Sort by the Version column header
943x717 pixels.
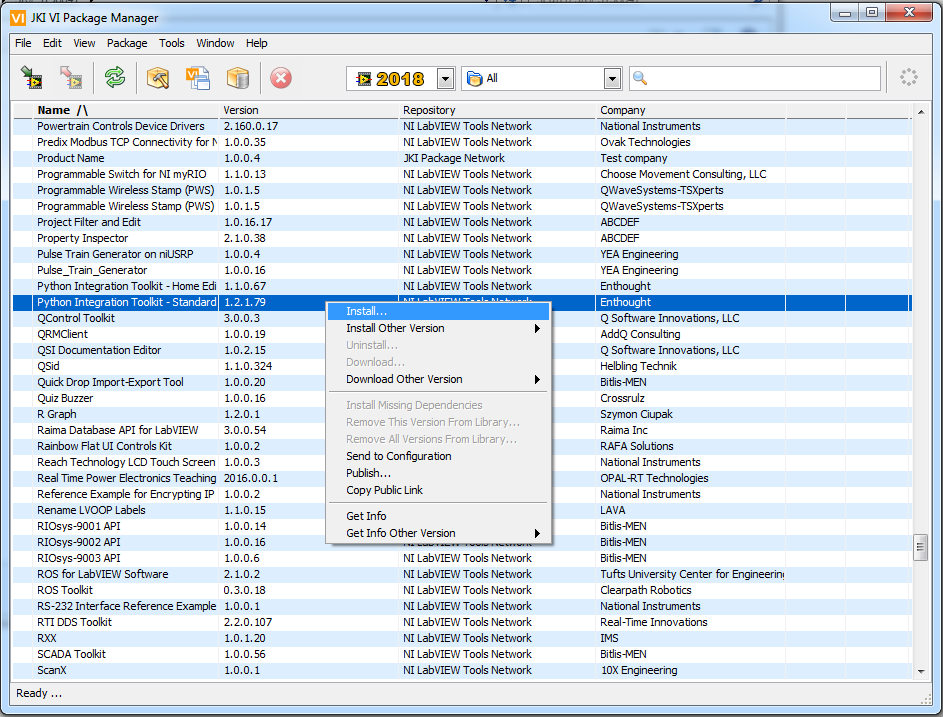(x=309, y=110)
